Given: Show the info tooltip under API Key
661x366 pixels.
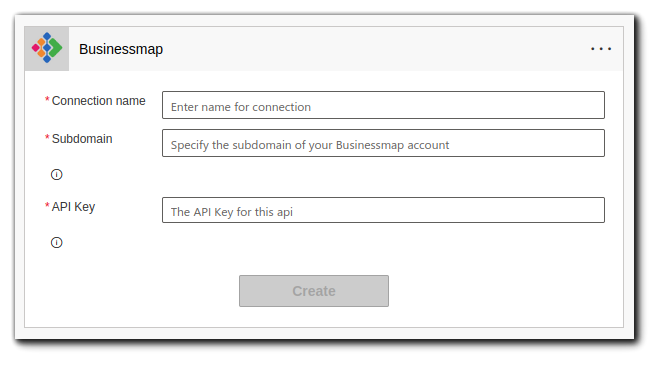Looking at the screenshot, I should (x=56, y=242).
